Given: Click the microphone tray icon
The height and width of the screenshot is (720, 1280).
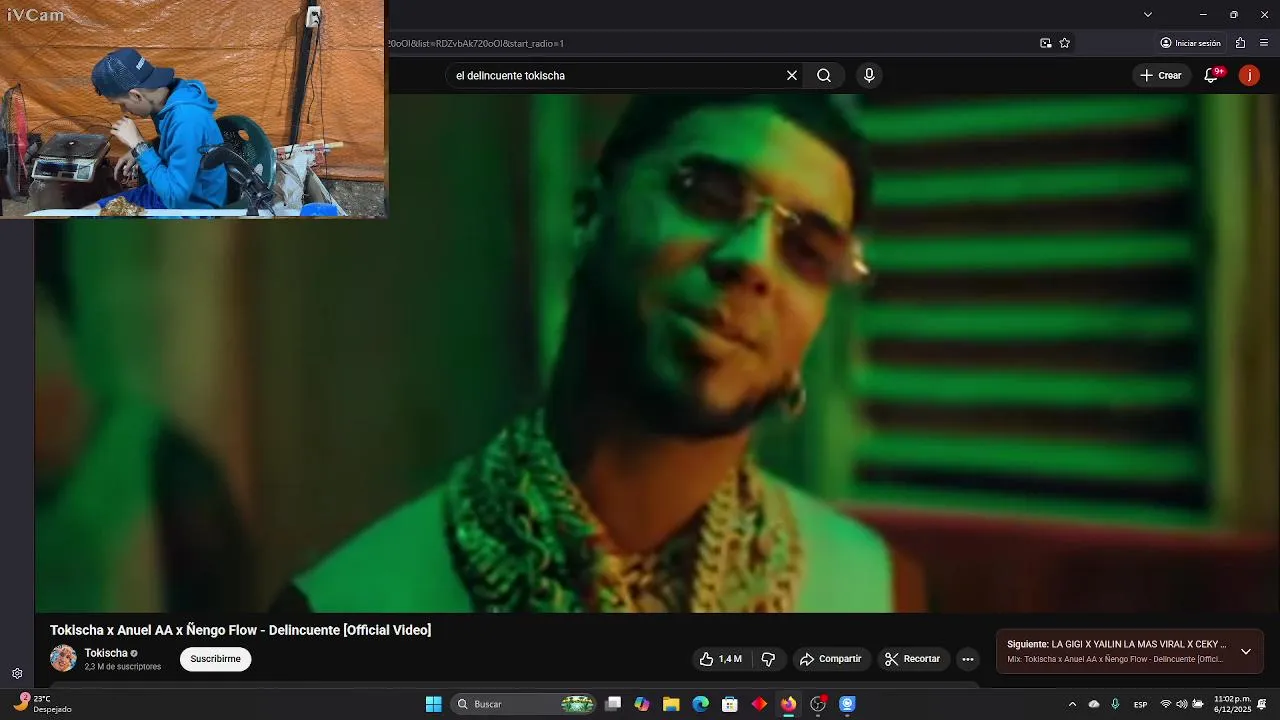Looking at the screenshot, I should (1115, 704).
